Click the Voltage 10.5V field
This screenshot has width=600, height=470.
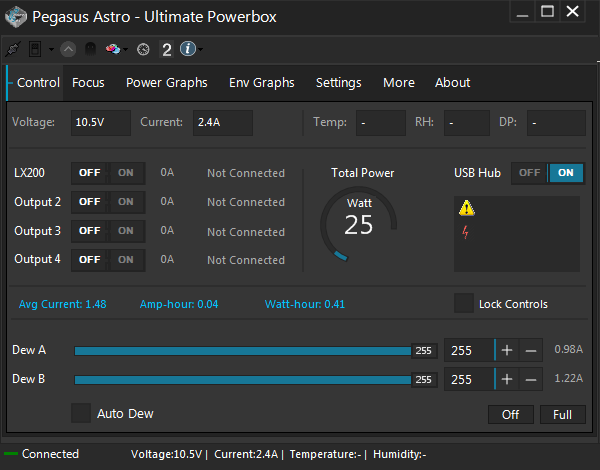pos(101,122)
